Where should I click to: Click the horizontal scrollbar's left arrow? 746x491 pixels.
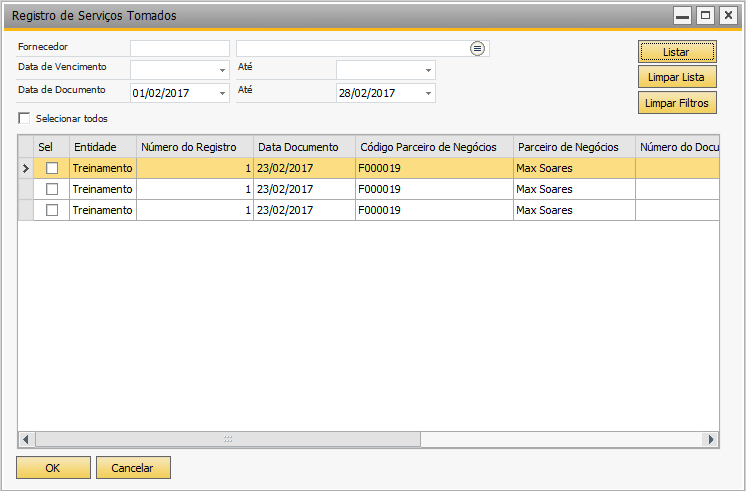click(x=26, y=439)
